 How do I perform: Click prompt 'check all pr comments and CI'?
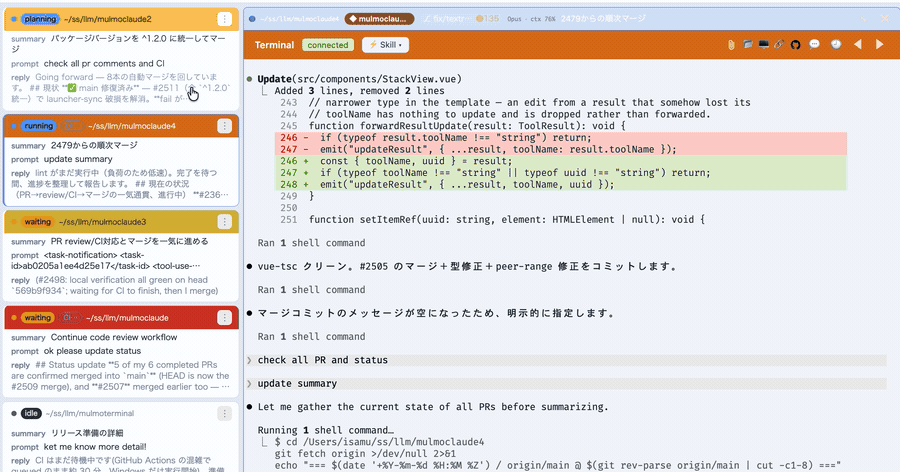(104, 64)
